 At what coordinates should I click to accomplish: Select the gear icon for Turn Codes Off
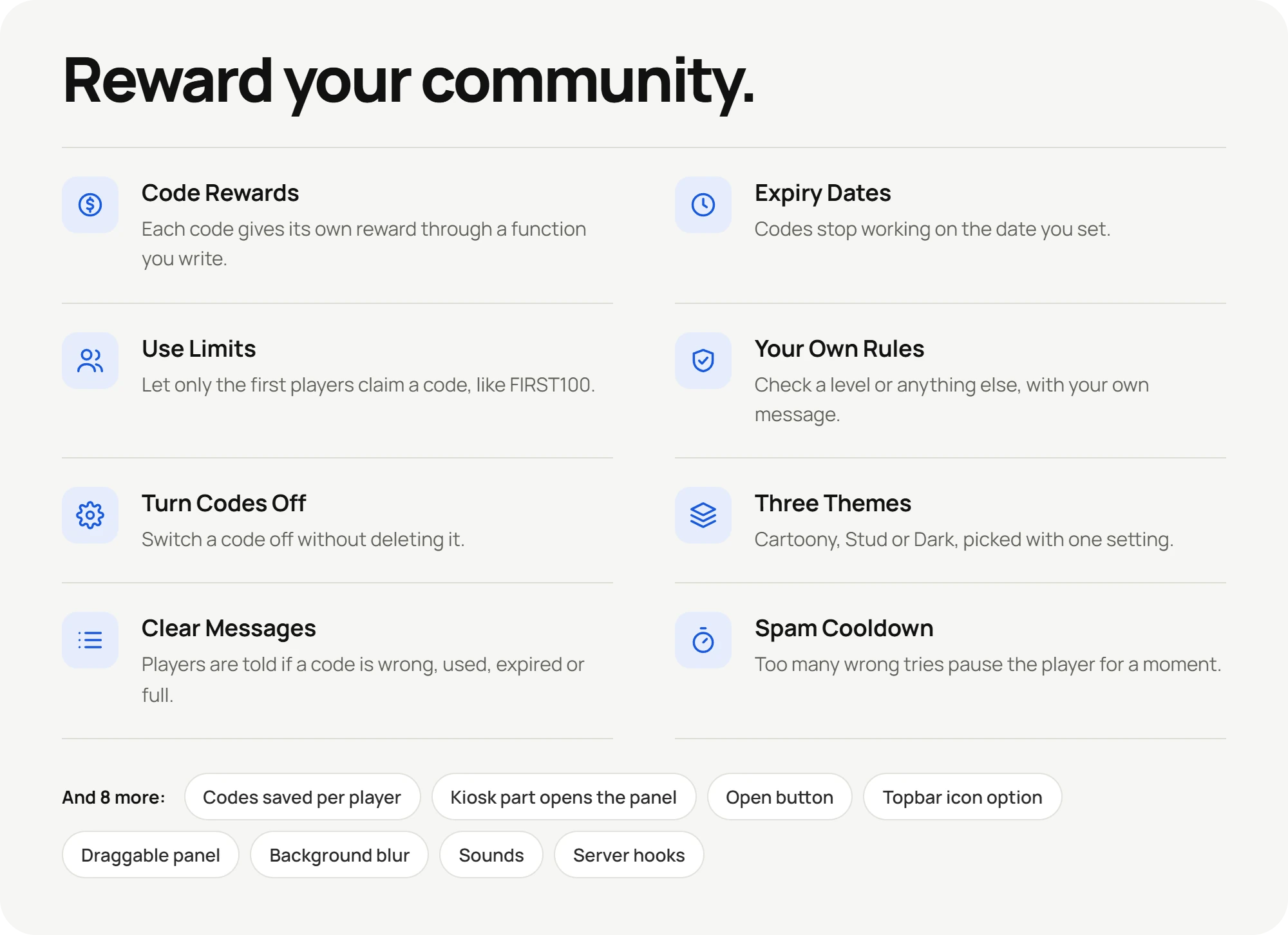pos(90,515)
